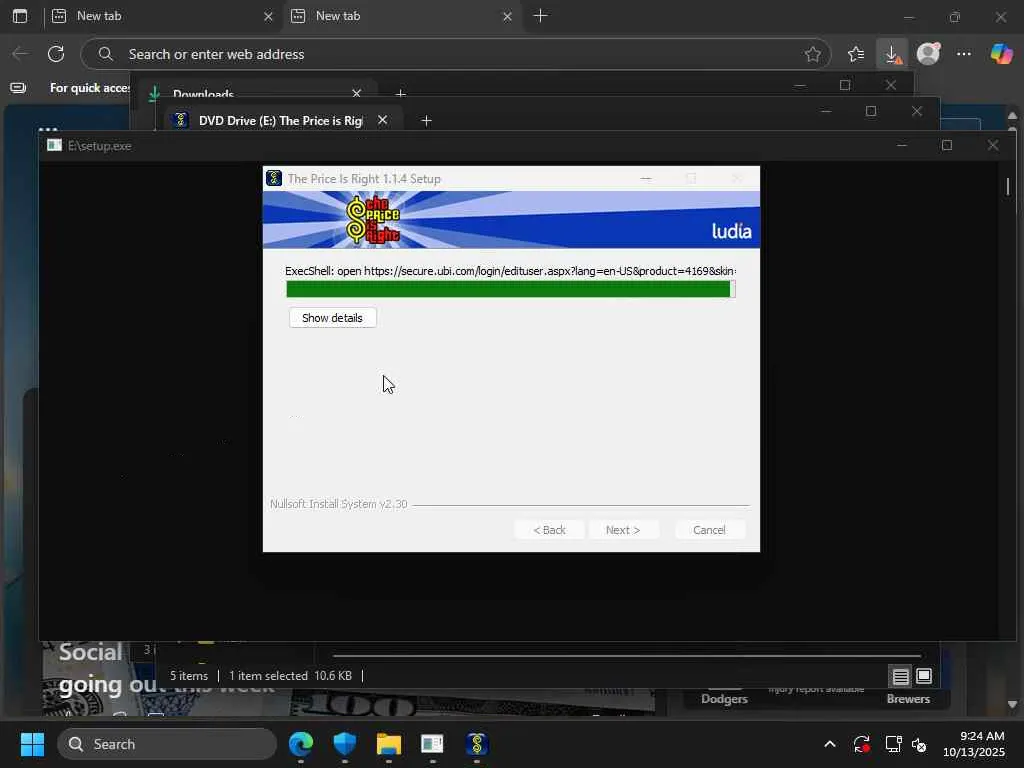Viewport: 1024px width, 768px height.
Task: Refresh the Edge browser page
Action: point(56,54)
